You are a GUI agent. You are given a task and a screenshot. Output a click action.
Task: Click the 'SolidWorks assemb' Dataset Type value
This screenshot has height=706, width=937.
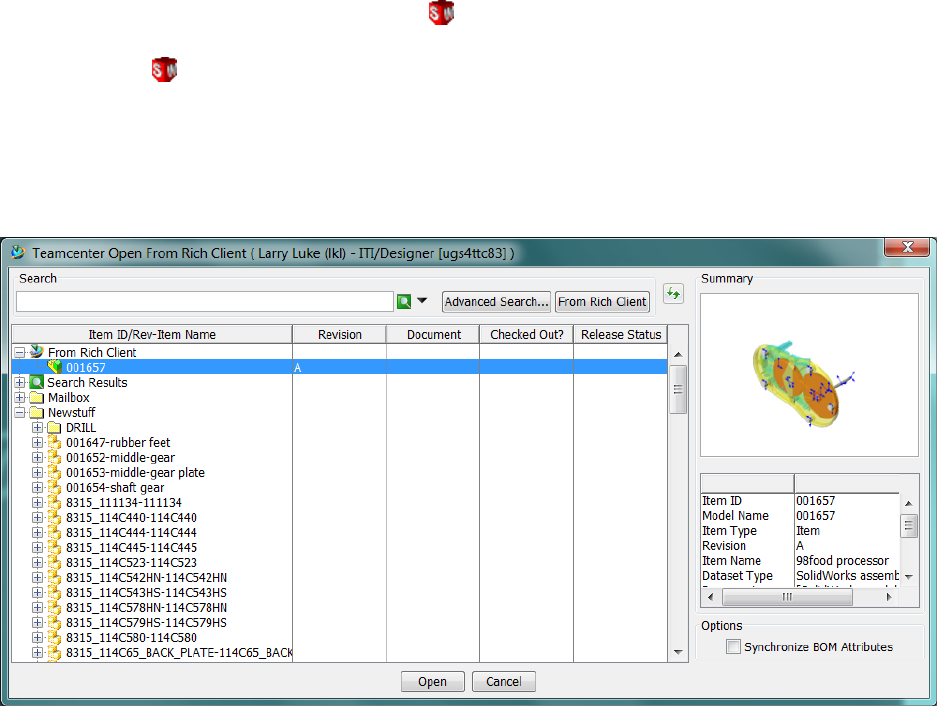(x=847, y=576)
